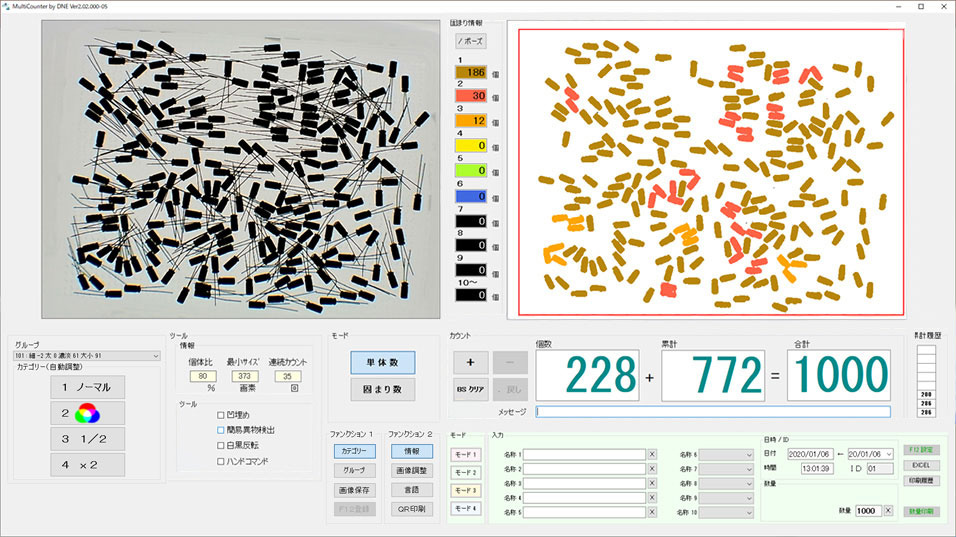Open the 名称 6 dropdown
This screenshot has height=537, width=956.
pos(749,455)
